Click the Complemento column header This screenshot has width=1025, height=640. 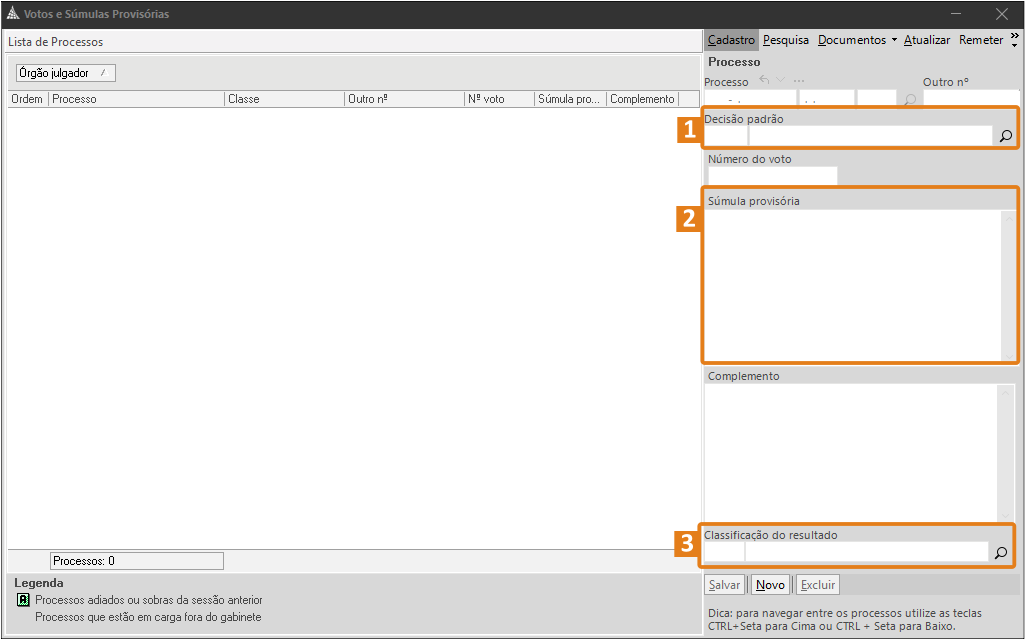tap(643, 99)
